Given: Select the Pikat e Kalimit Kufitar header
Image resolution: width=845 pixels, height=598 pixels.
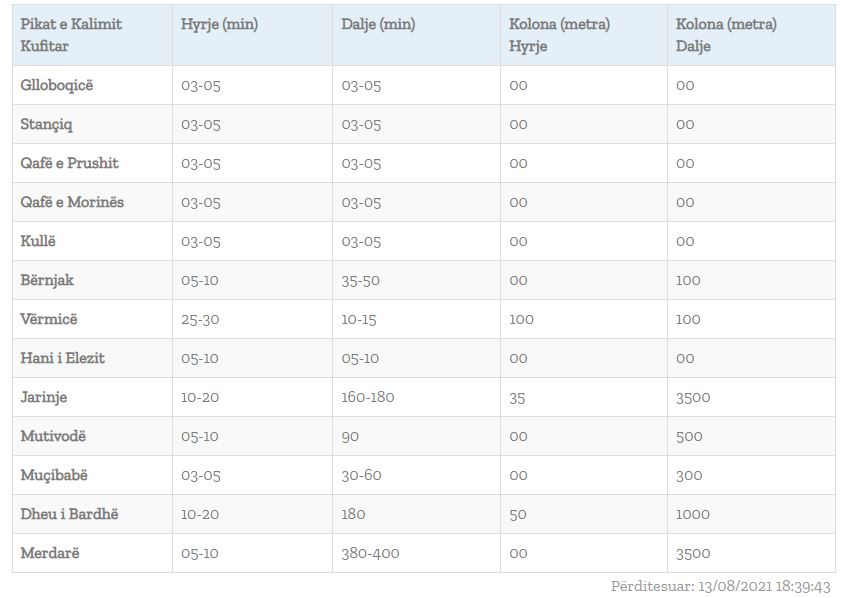Looking at the screenshot, I should [x=71, y=35].
